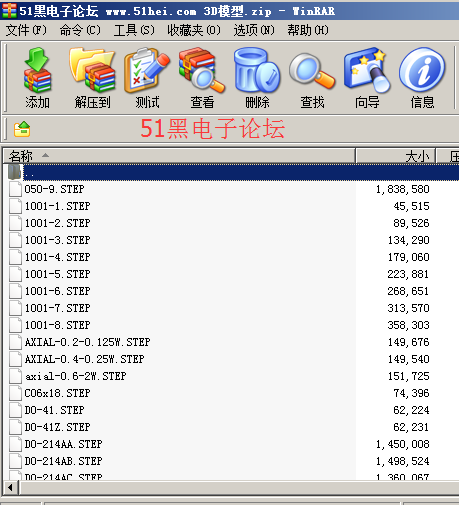
Task: Select the file icon of 1001-1.STEP
Action: tap(15, 206)
